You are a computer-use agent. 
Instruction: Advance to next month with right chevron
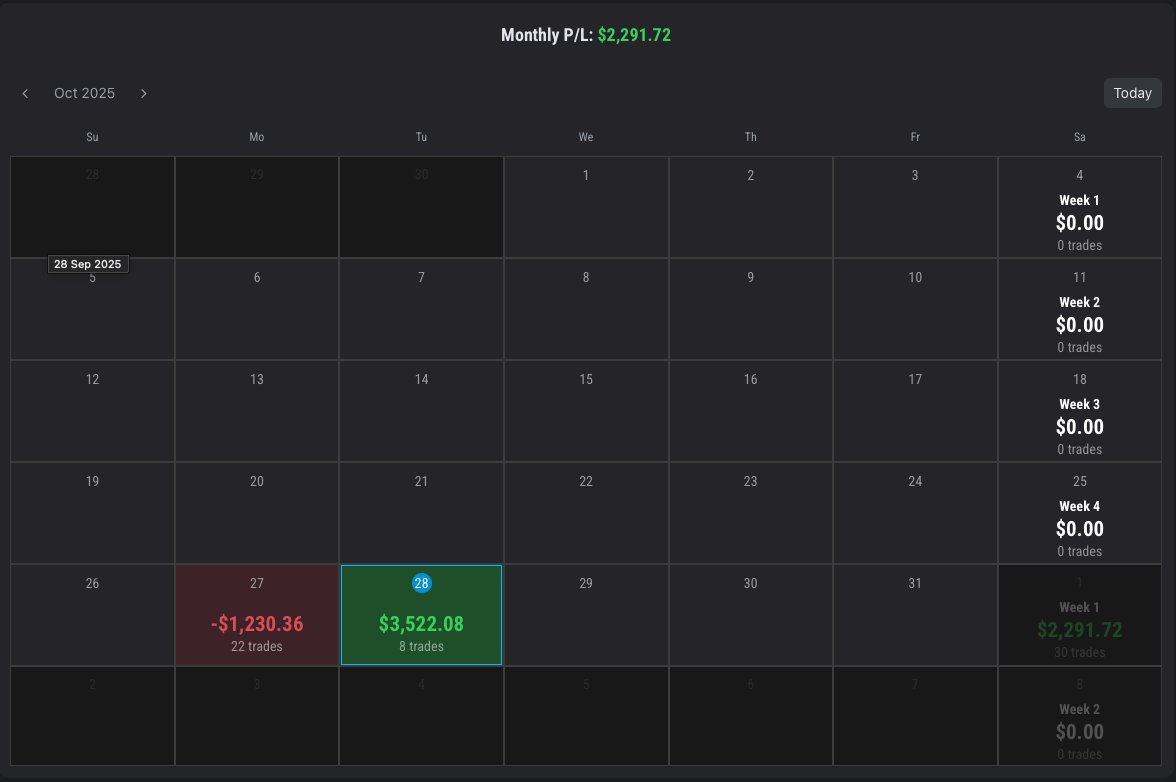point(144,94)
